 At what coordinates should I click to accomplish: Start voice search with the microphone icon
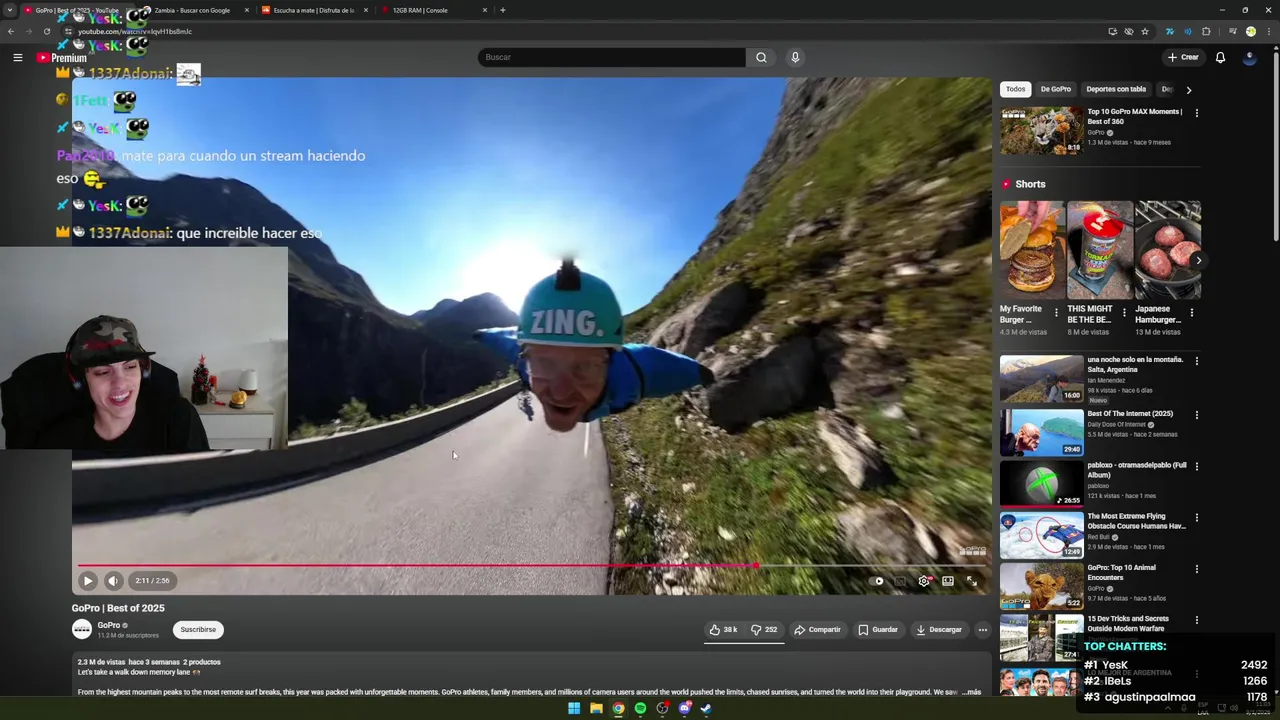click(x=795, y=57)
